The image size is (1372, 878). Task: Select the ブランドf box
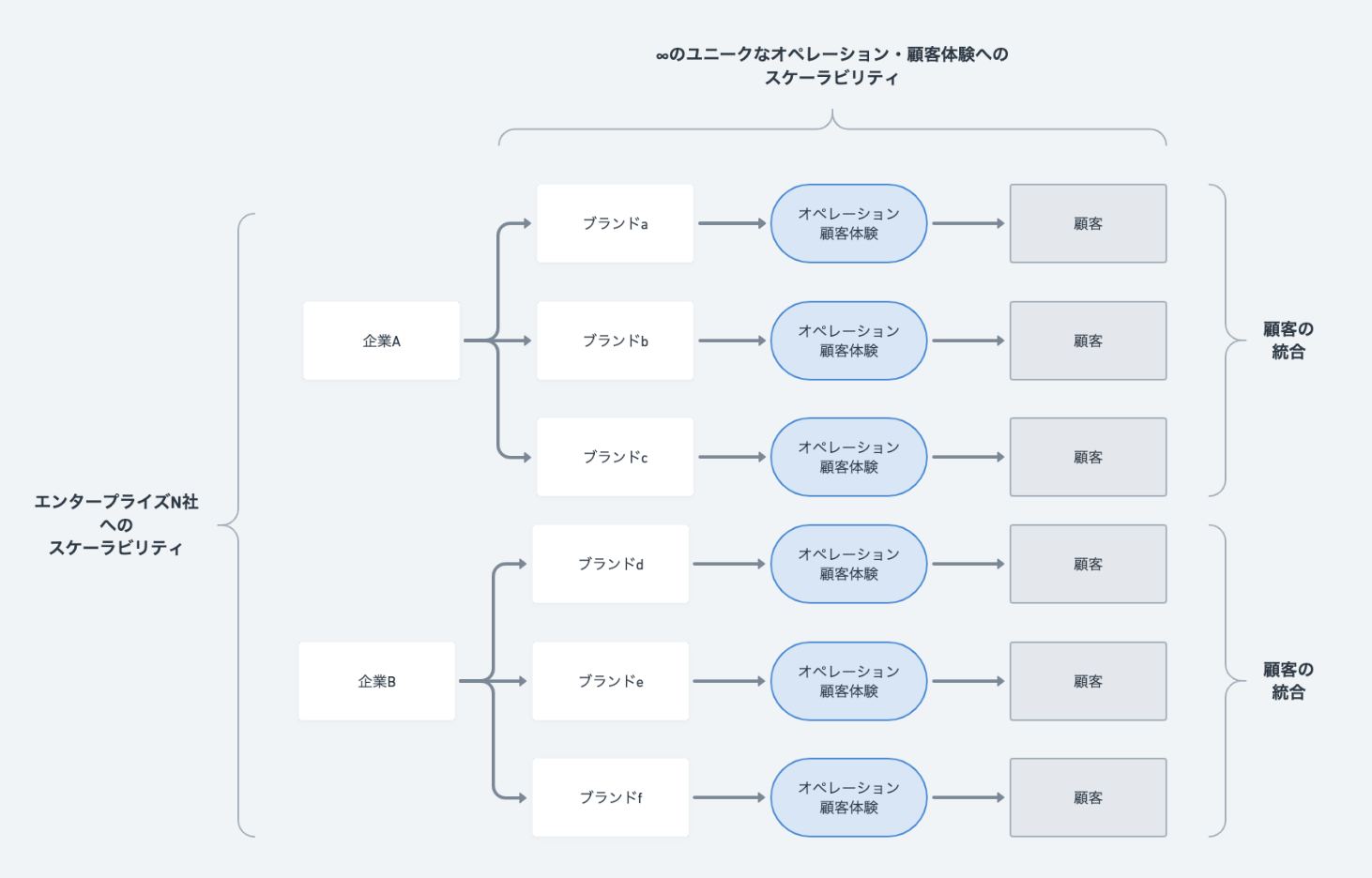click(x=610, y=797)
